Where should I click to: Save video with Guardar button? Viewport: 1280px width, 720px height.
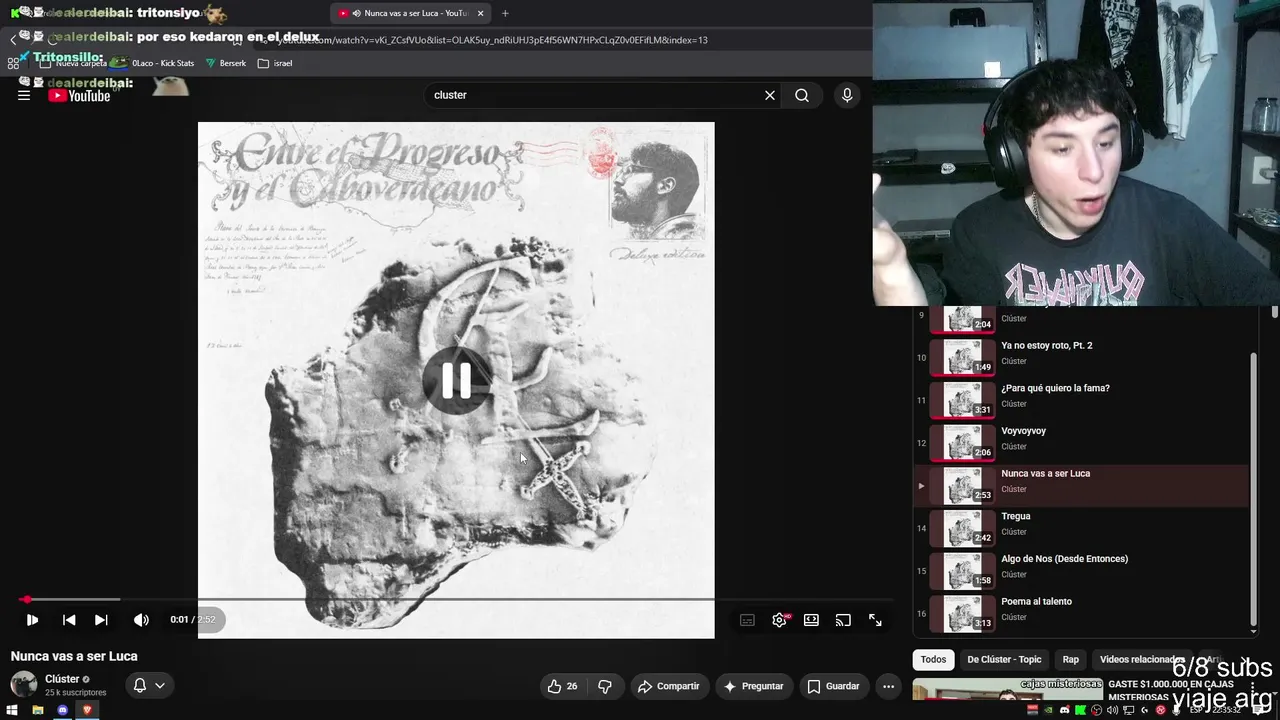(x=833, y=686)
